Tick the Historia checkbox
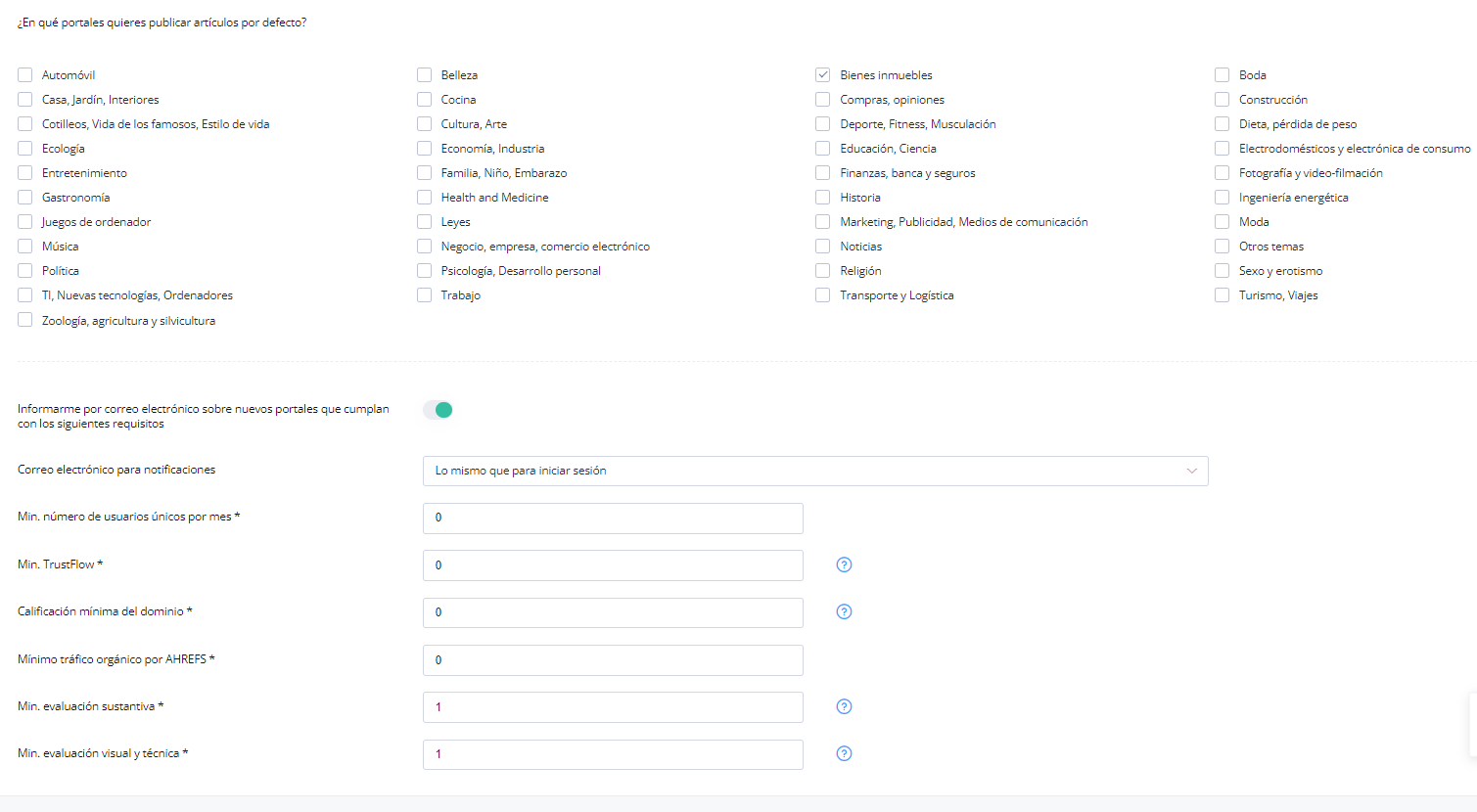 click(x=823, y=197)
